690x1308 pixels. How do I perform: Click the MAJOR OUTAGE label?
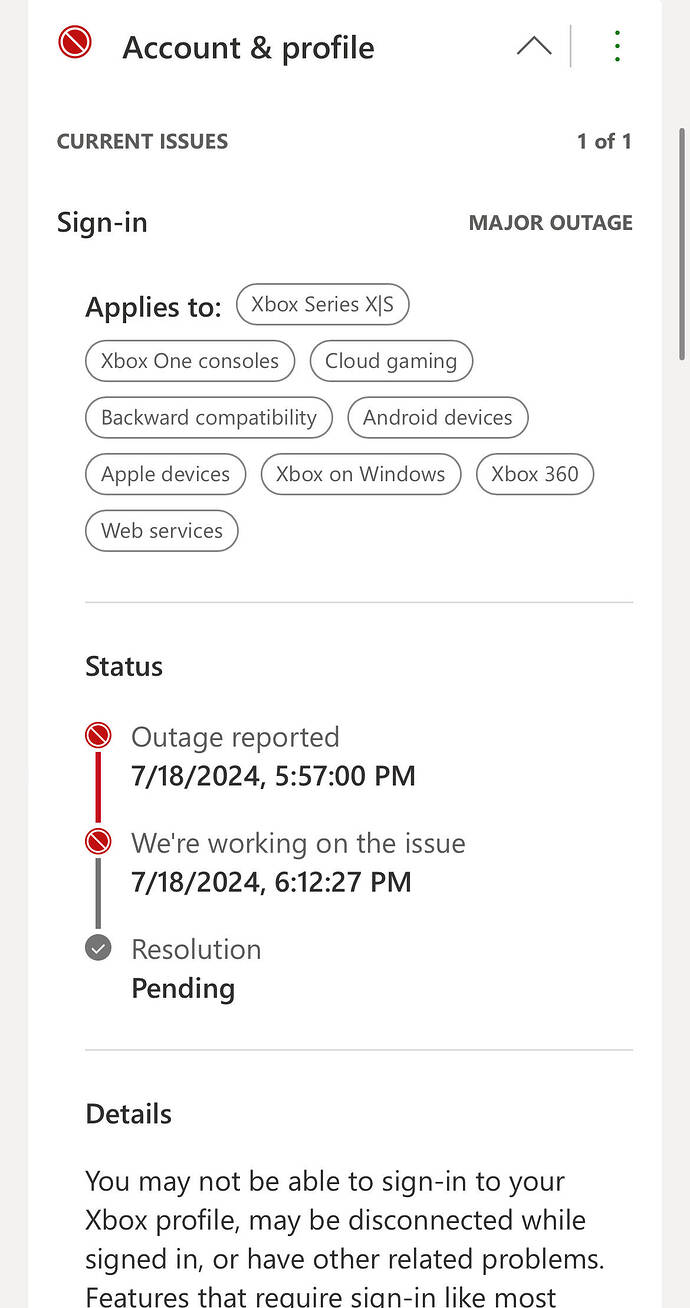[551, 223]
